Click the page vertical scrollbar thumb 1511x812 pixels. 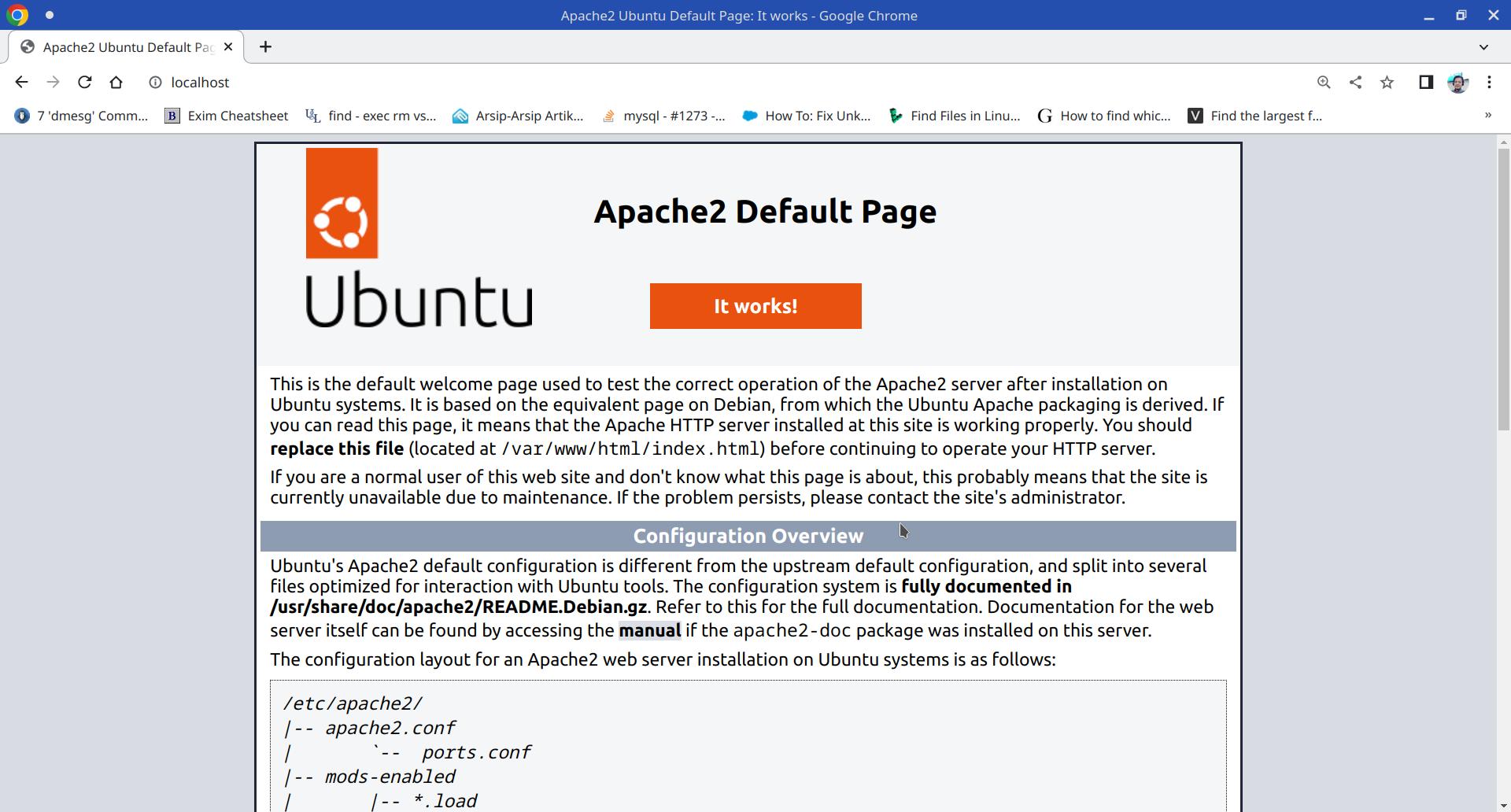tap(1503, 289)
